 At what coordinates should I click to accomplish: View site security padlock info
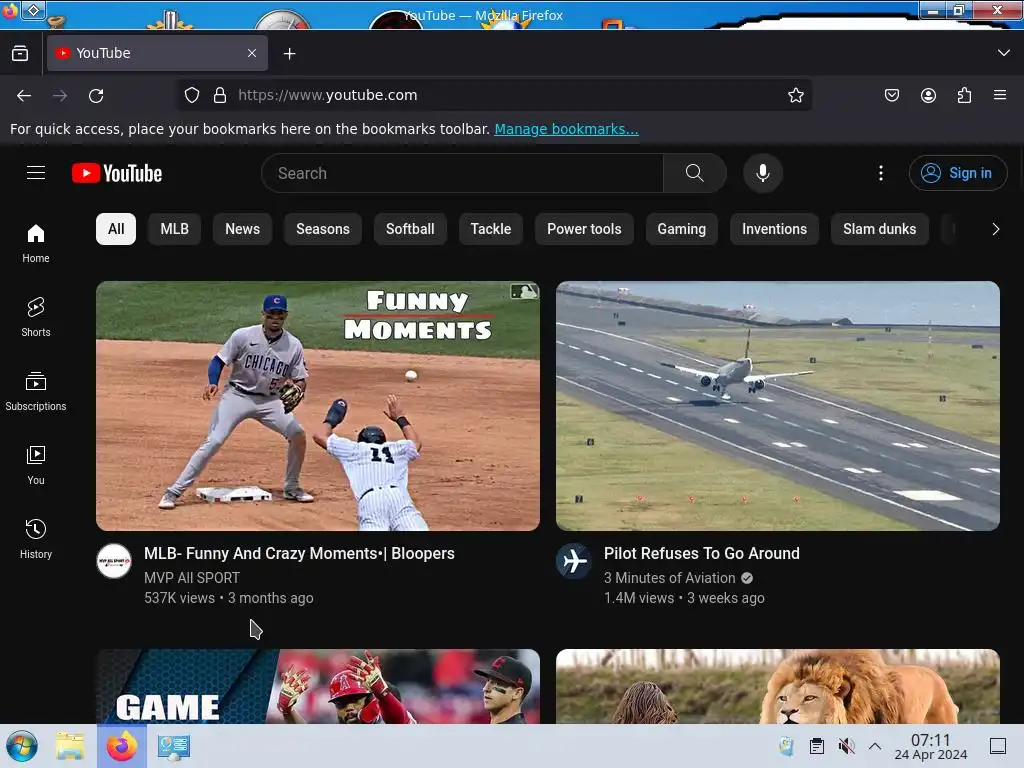(220, 95)
